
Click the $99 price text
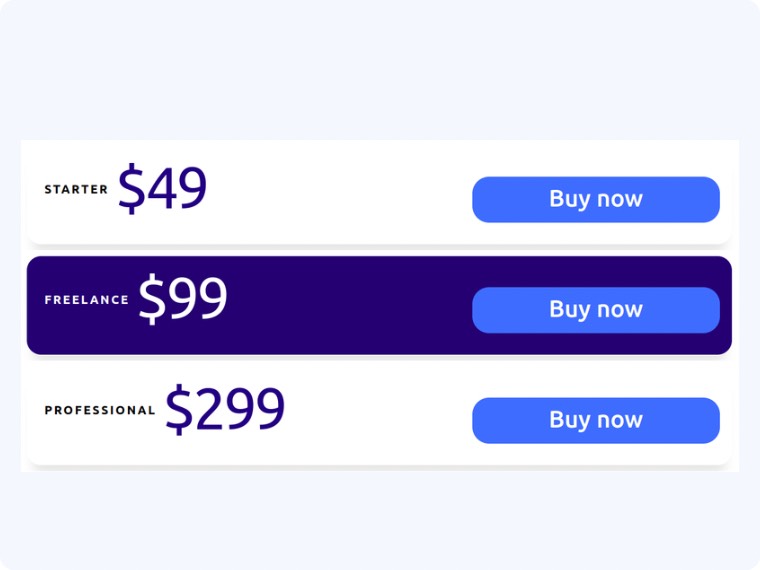183,299
